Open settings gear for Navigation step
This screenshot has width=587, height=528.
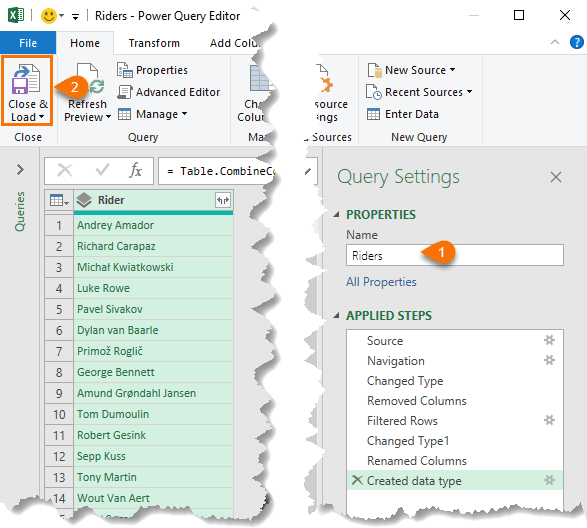(x=549, y=360)
